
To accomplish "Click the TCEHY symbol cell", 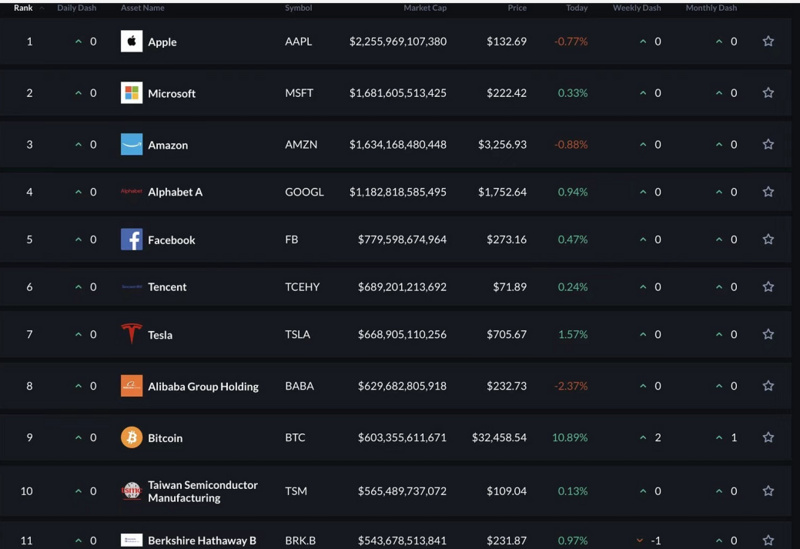I will coord(302,287).
